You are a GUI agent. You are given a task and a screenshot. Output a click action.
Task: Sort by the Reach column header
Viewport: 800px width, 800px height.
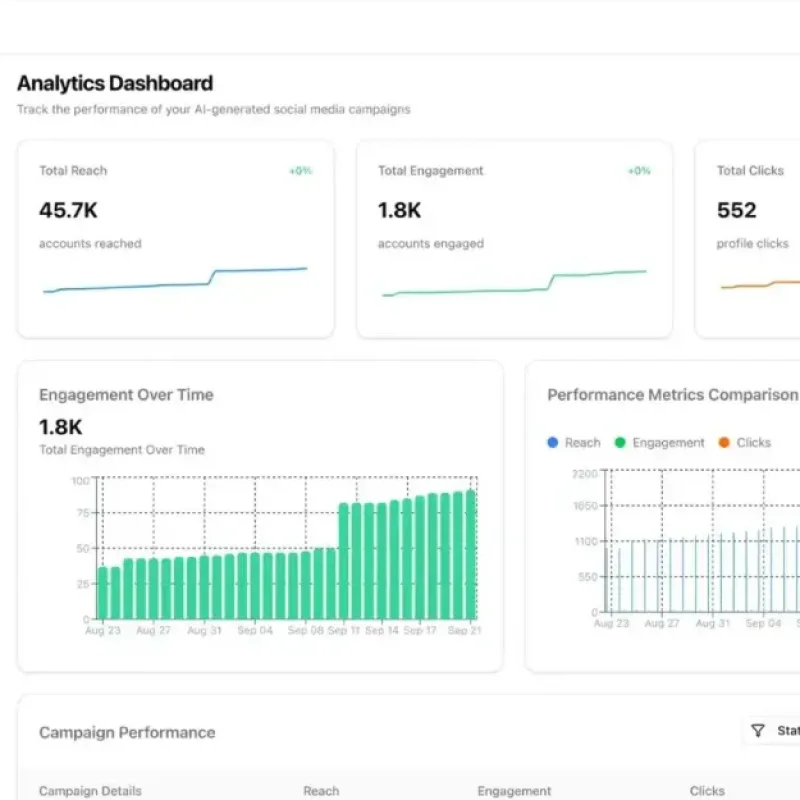[x=321, y=790]
